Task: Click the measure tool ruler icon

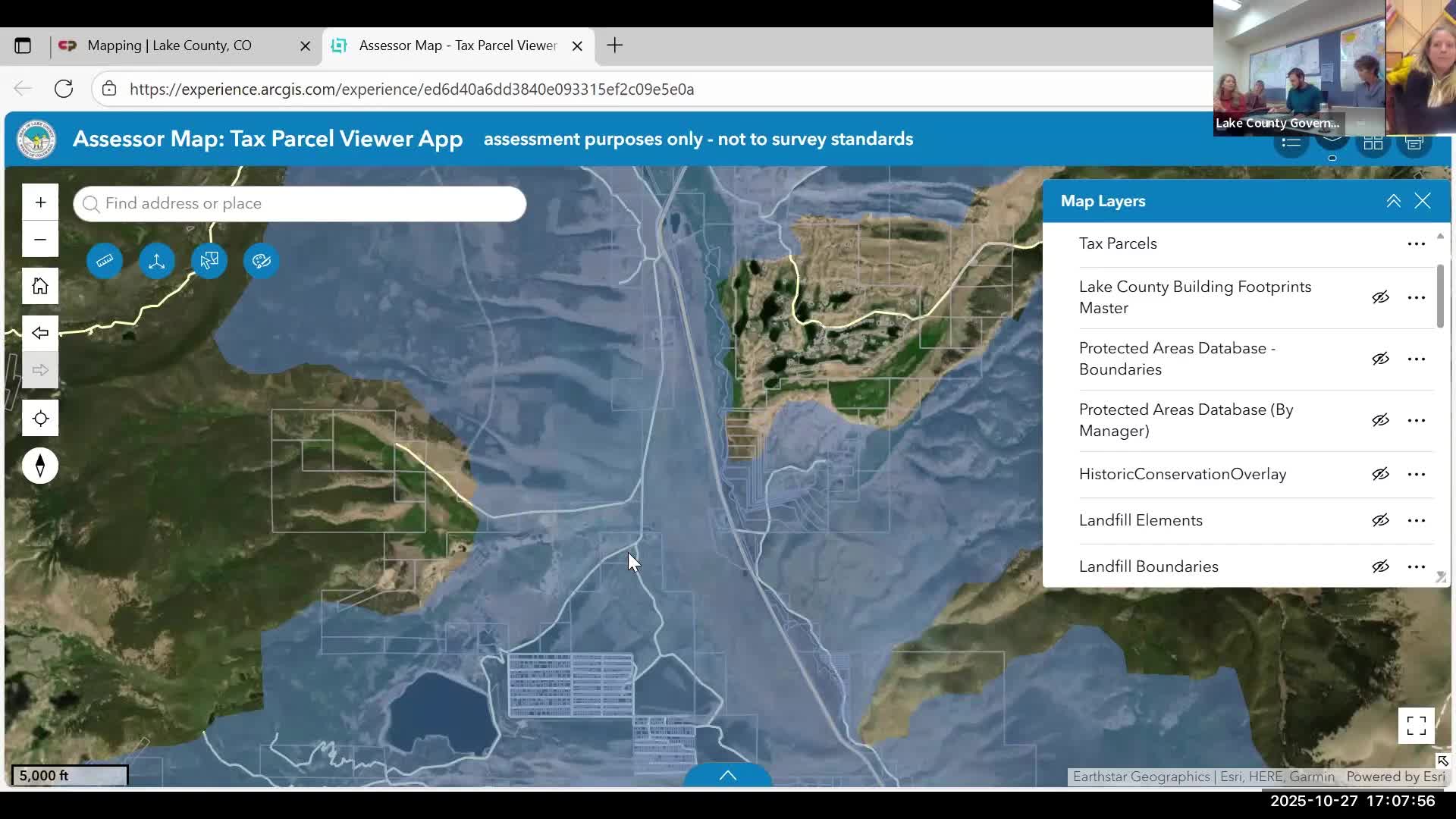Action: tap(105, 261)
